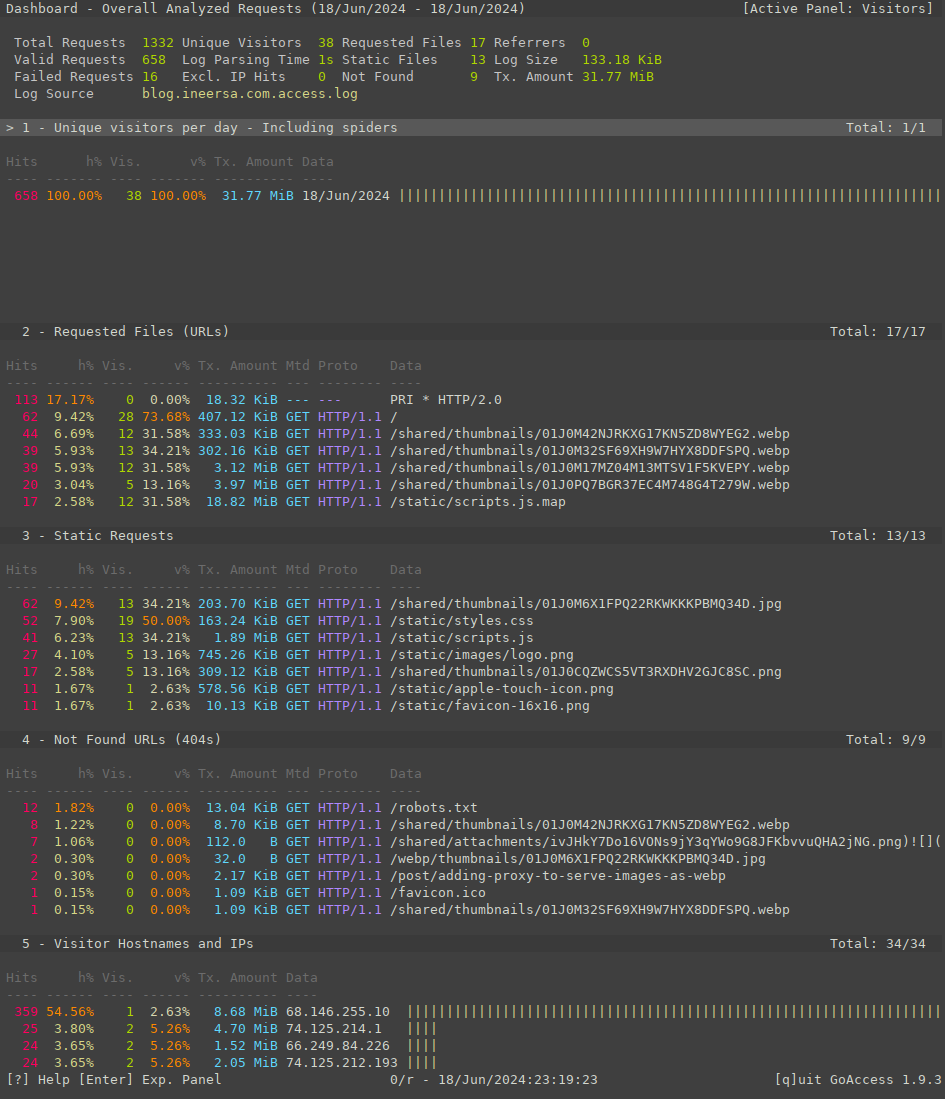
Task: Expand the Static Requests panel header
Action: click(471, 535)
